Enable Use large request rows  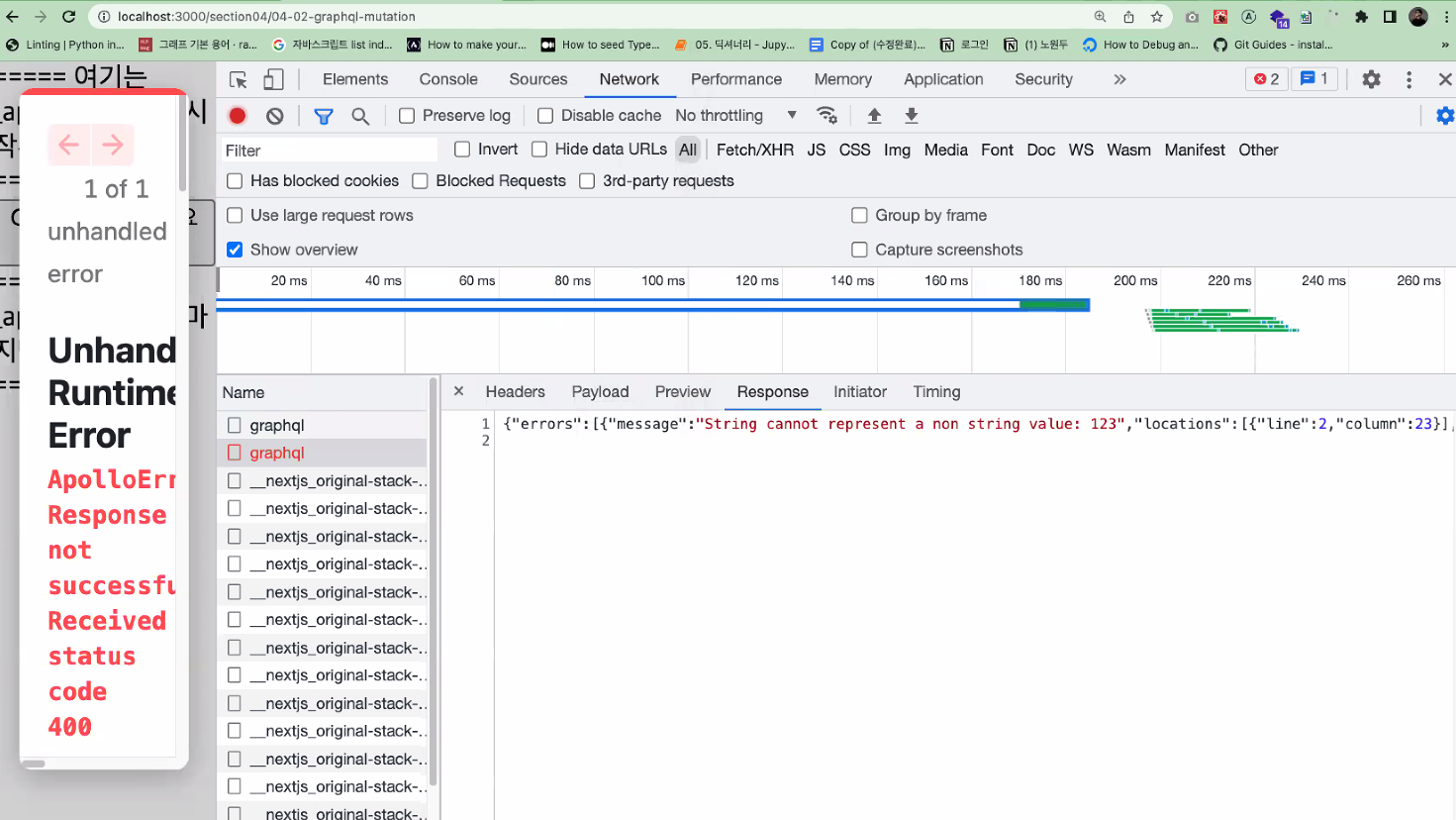(x=235, y=216)
